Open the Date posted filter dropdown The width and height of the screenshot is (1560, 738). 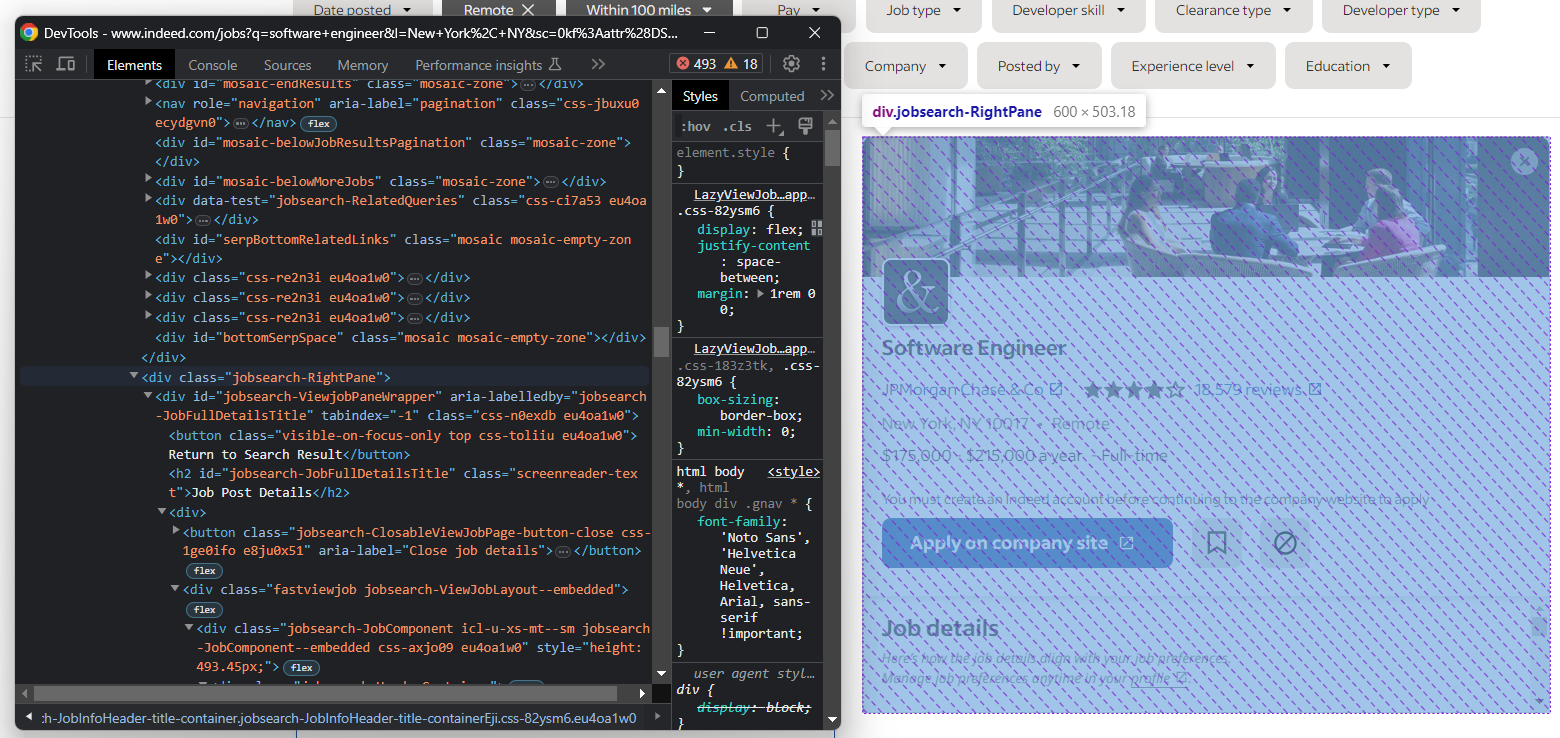click(362, 8)
